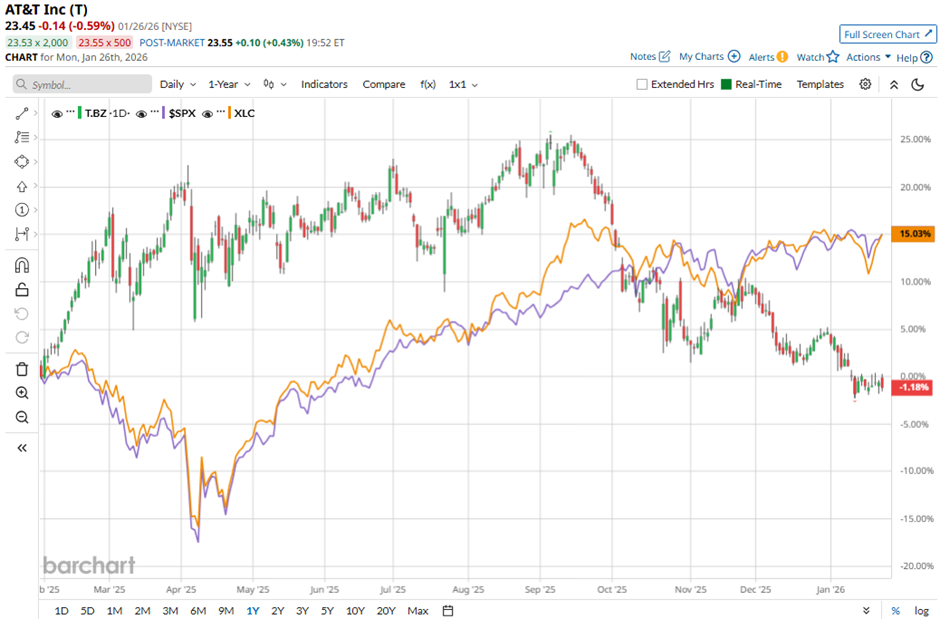Screen dimensions: 940x619
Task: Activate the magnet snap tool
Action: tap(22, 266)
